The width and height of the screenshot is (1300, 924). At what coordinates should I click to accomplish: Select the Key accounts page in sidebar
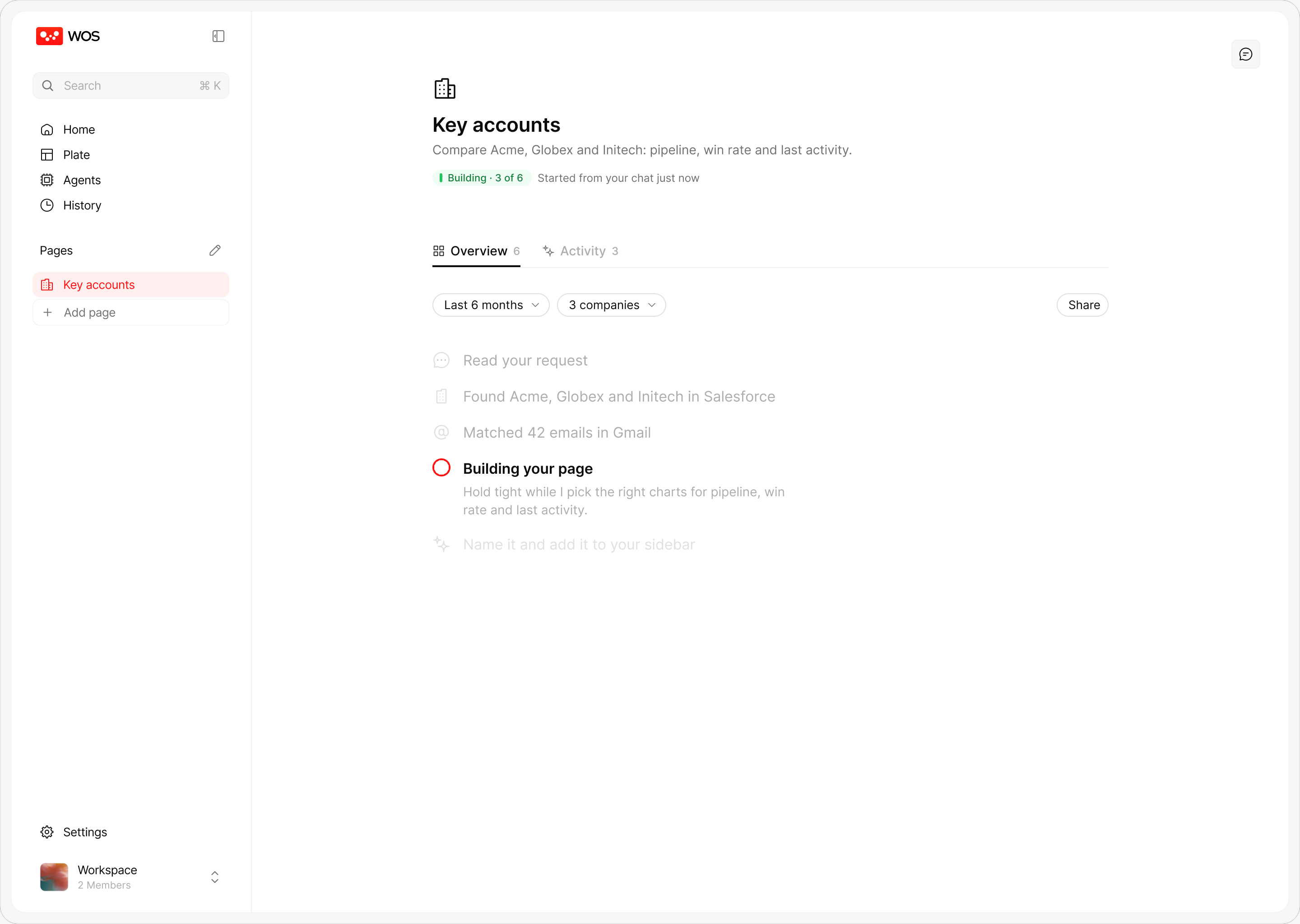click(131, 285)
